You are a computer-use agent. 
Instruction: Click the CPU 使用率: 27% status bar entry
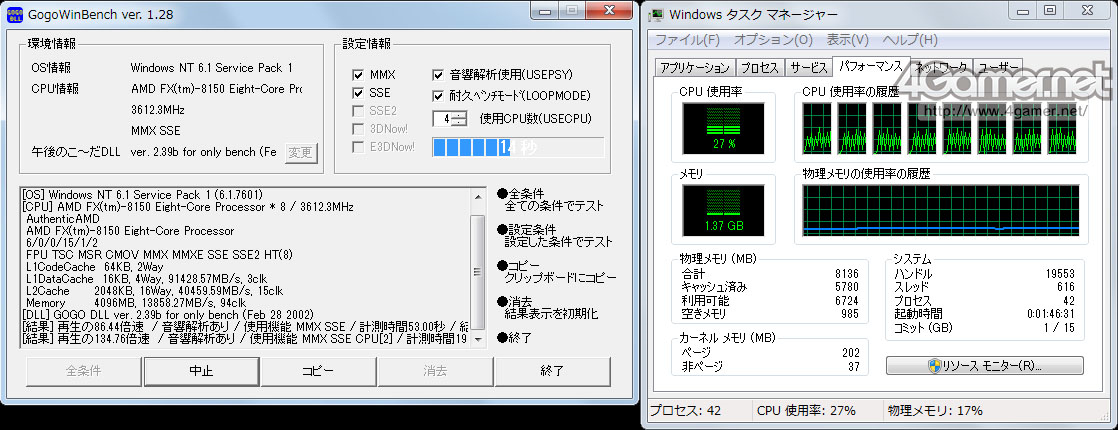click(806, 411)
